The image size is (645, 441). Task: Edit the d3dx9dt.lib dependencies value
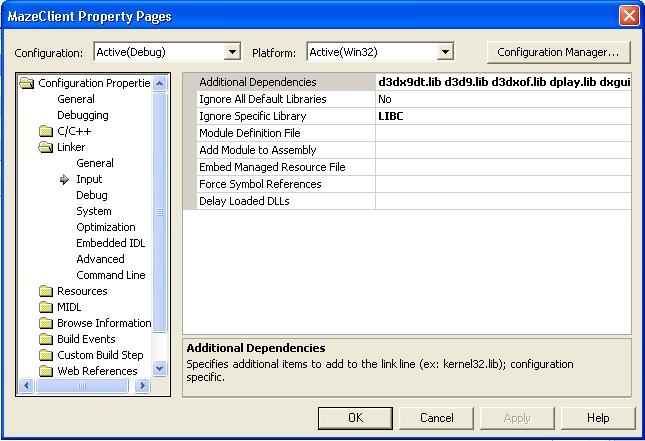[x=503, y=82]
